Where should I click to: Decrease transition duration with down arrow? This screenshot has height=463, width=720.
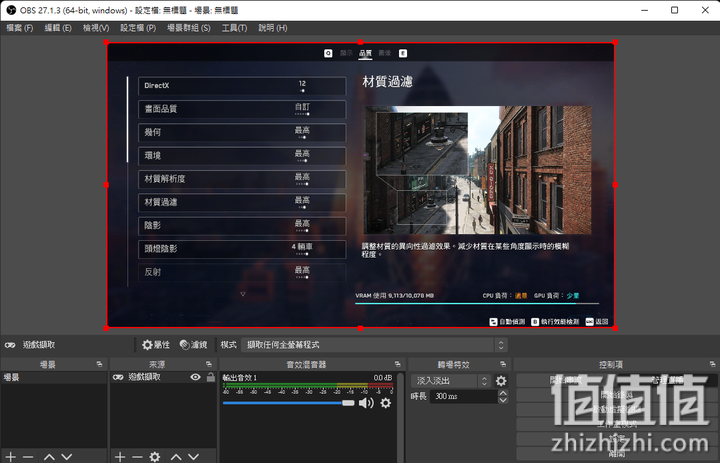point(503,400)
